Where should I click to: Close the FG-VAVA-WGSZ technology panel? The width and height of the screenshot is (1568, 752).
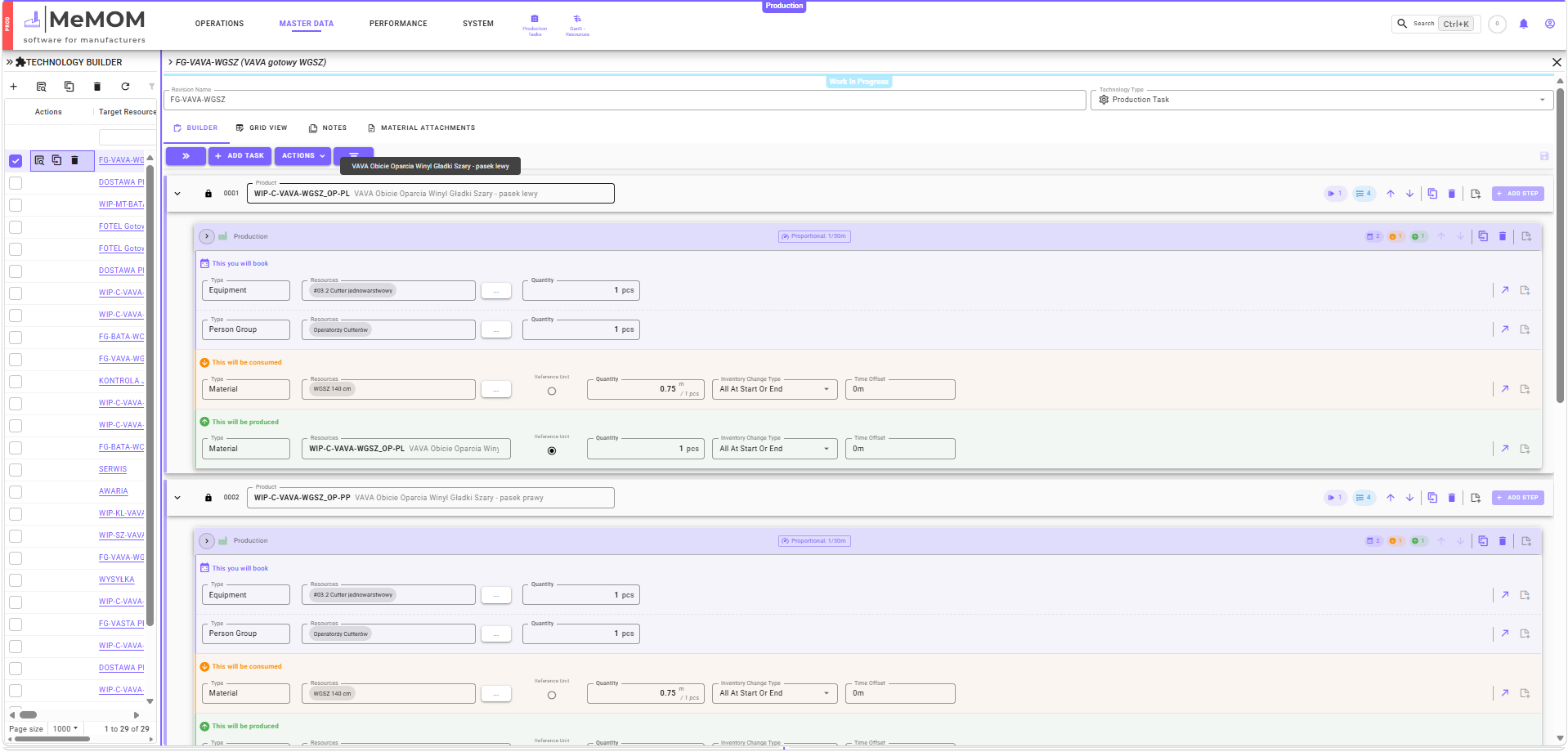point(1557,62)
